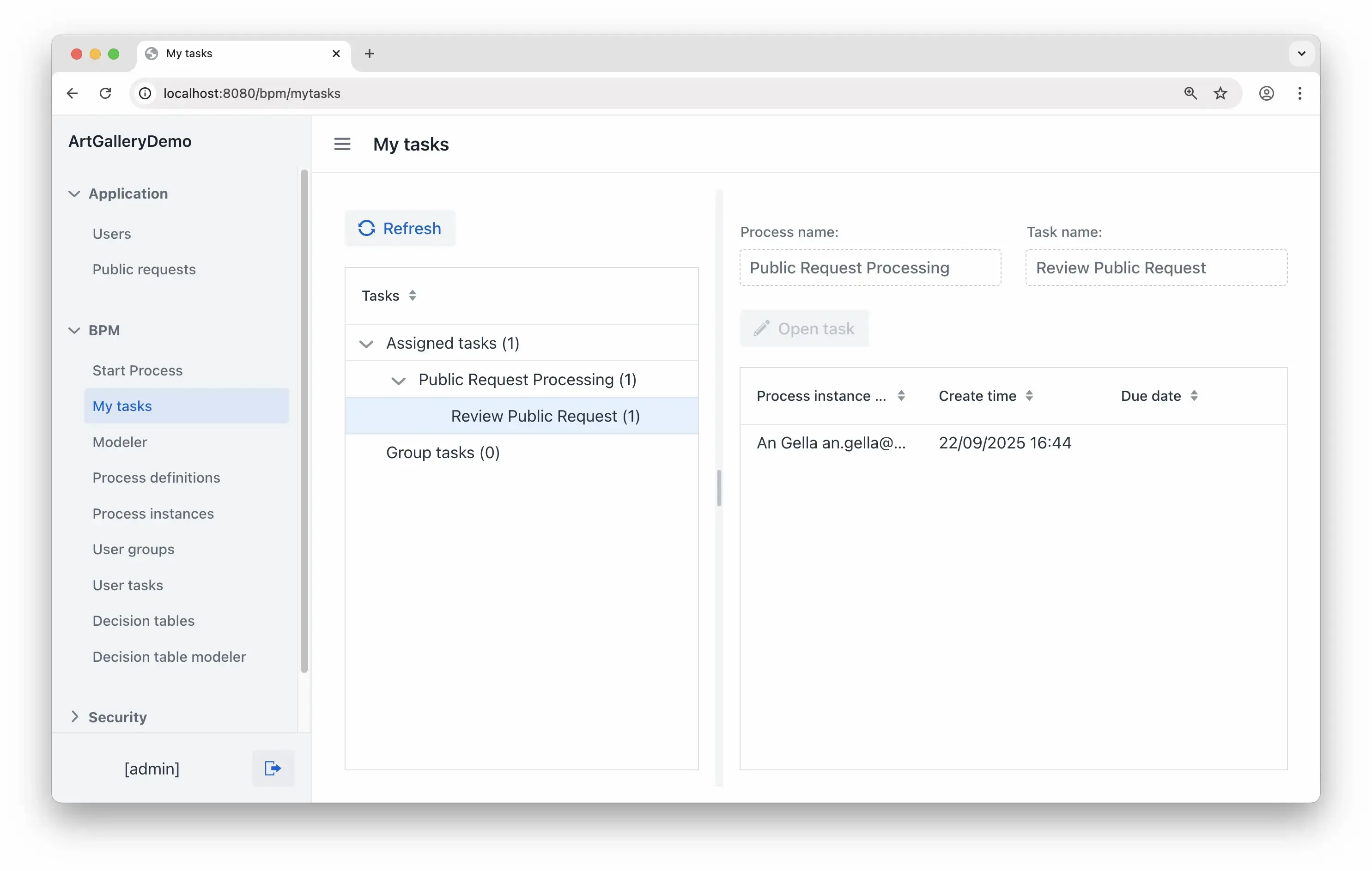Open the new tab plus button

point(369,54)
